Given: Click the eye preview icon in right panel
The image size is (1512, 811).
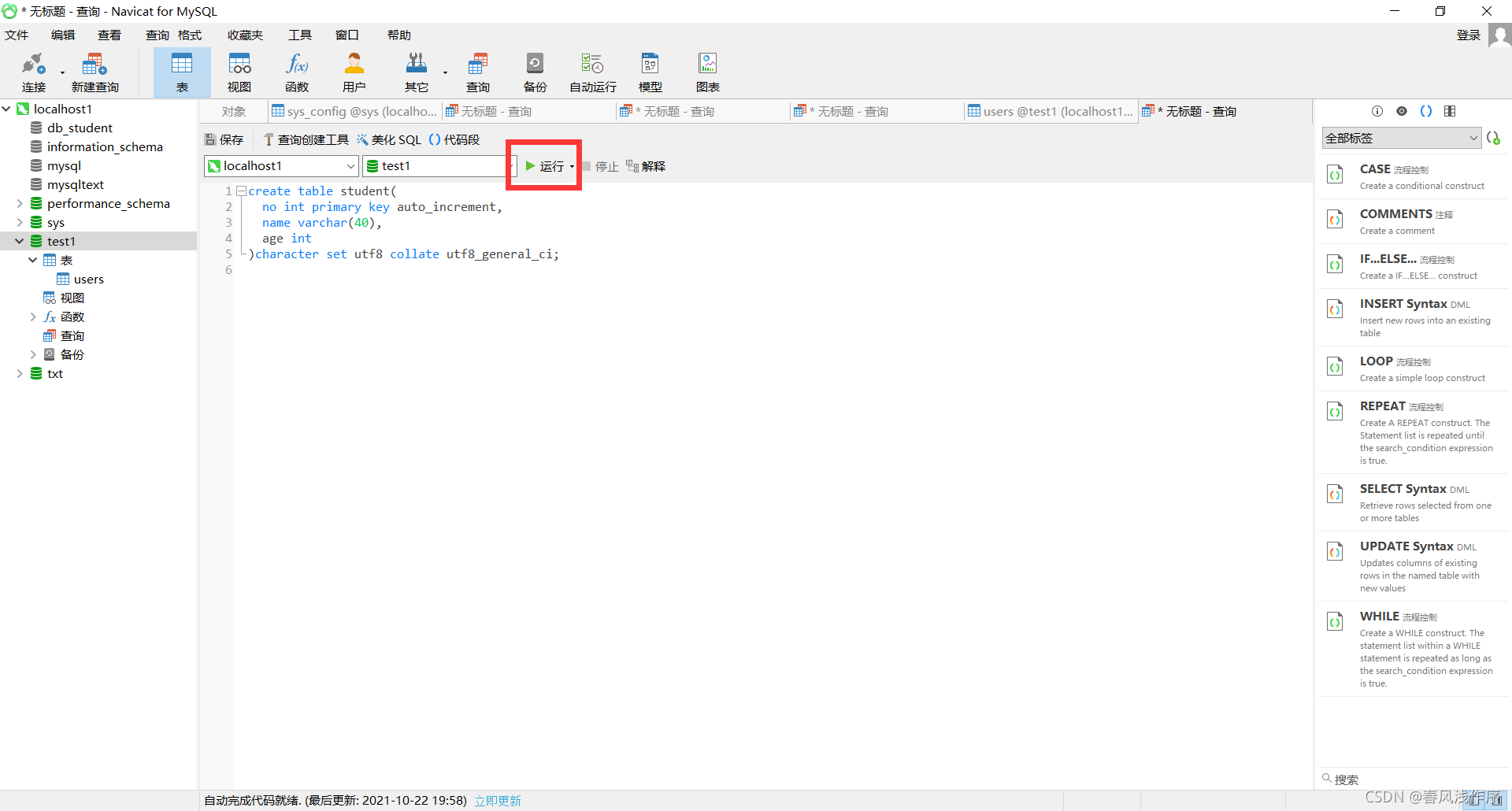Looking at the screenshot, I should [1402, 111].
